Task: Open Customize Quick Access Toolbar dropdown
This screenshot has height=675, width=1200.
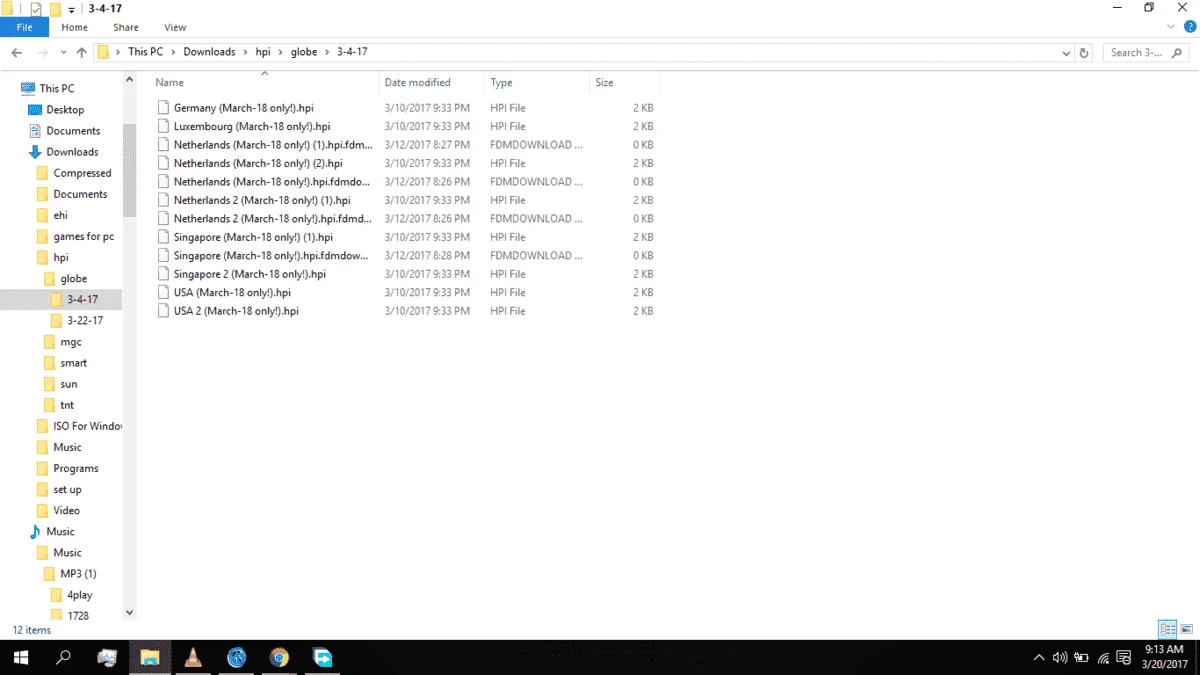Action: tap(71, 9)
